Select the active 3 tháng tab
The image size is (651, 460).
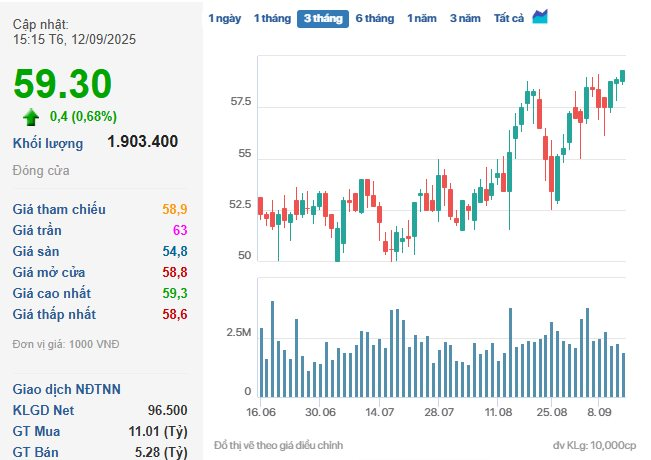coord(322,18)
